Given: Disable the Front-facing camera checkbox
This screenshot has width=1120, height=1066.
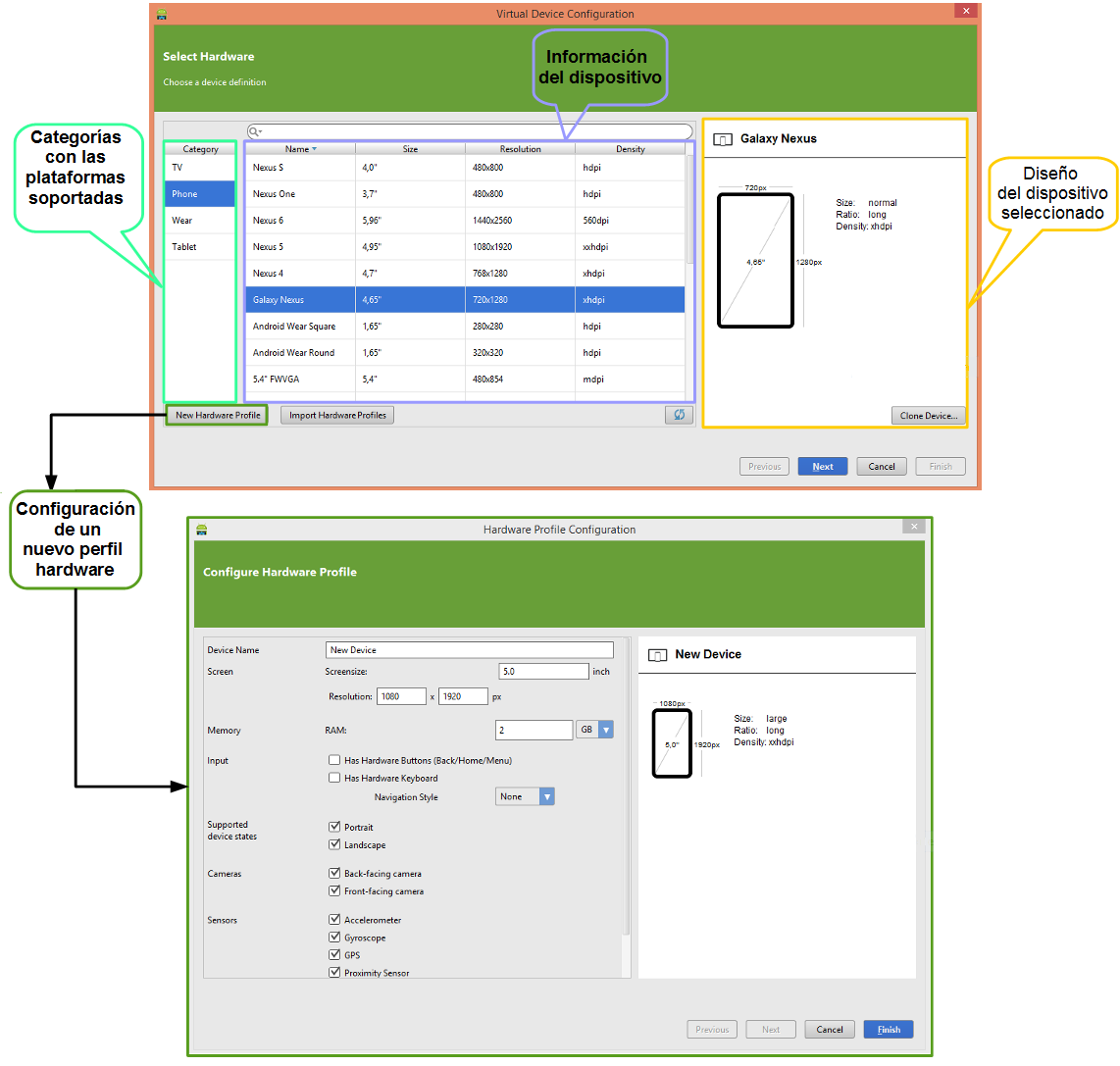Looking at the screenshot, I should [334, 891].
